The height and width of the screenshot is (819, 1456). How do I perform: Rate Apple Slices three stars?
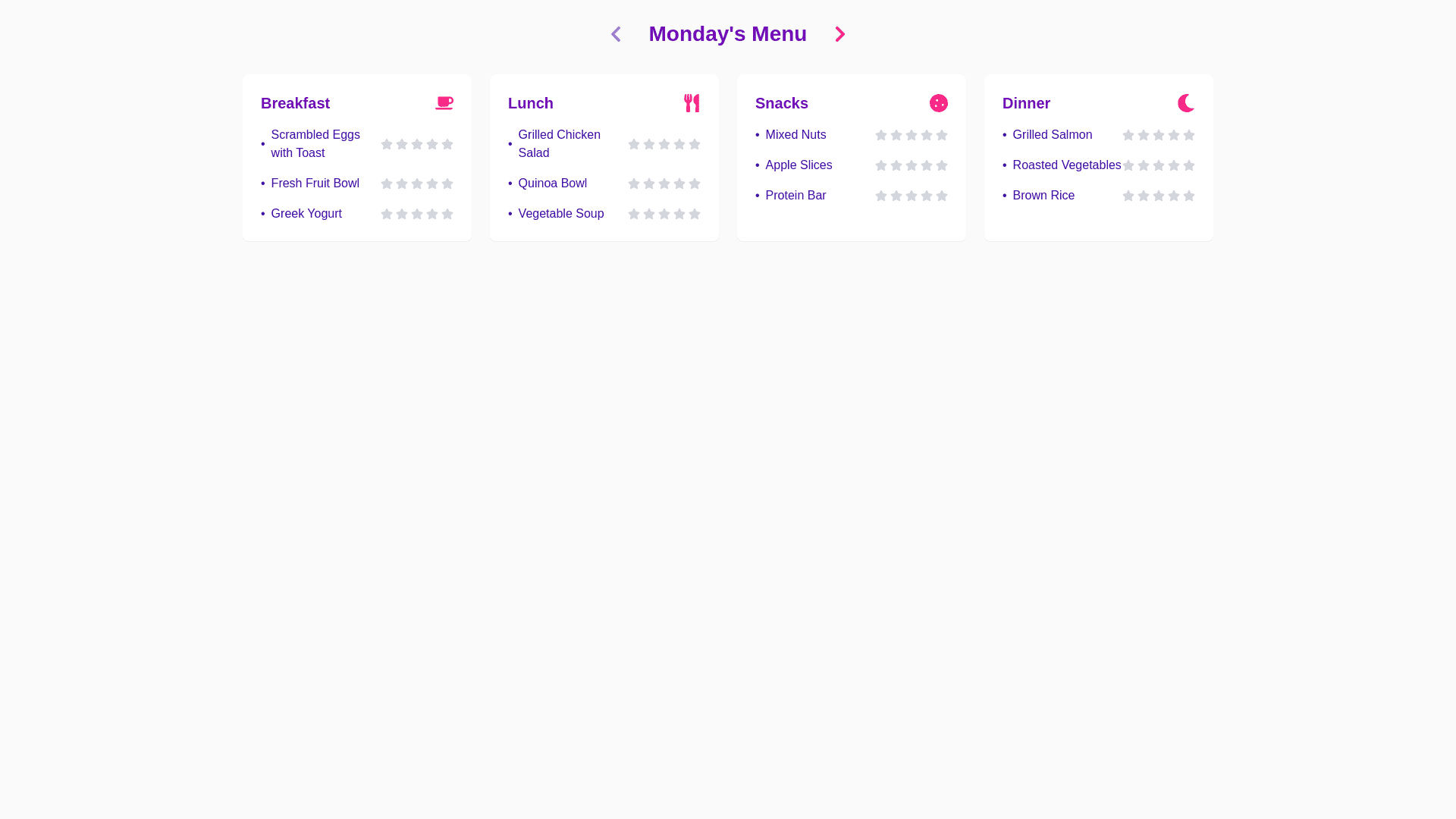(912, 165)
